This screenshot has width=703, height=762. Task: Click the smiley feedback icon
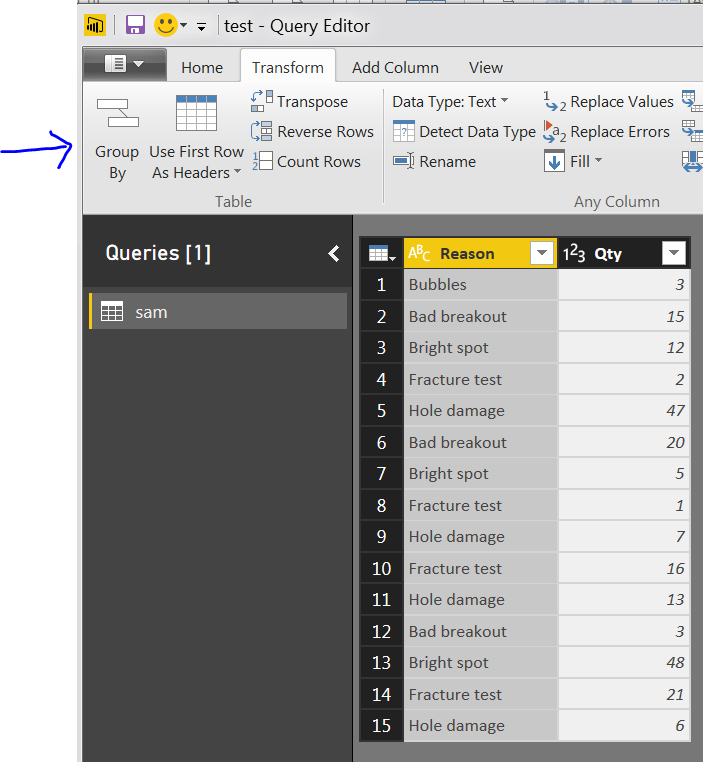click(x=166, y=25)
